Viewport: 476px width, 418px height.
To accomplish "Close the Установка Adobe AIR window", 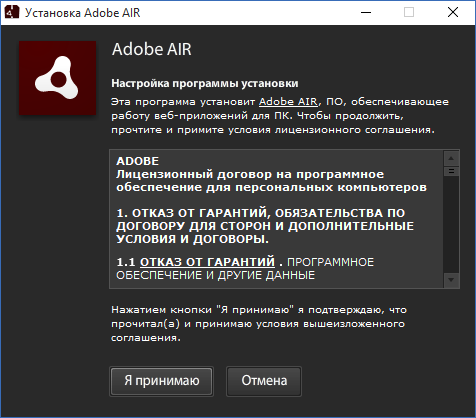I will point(453,13).
